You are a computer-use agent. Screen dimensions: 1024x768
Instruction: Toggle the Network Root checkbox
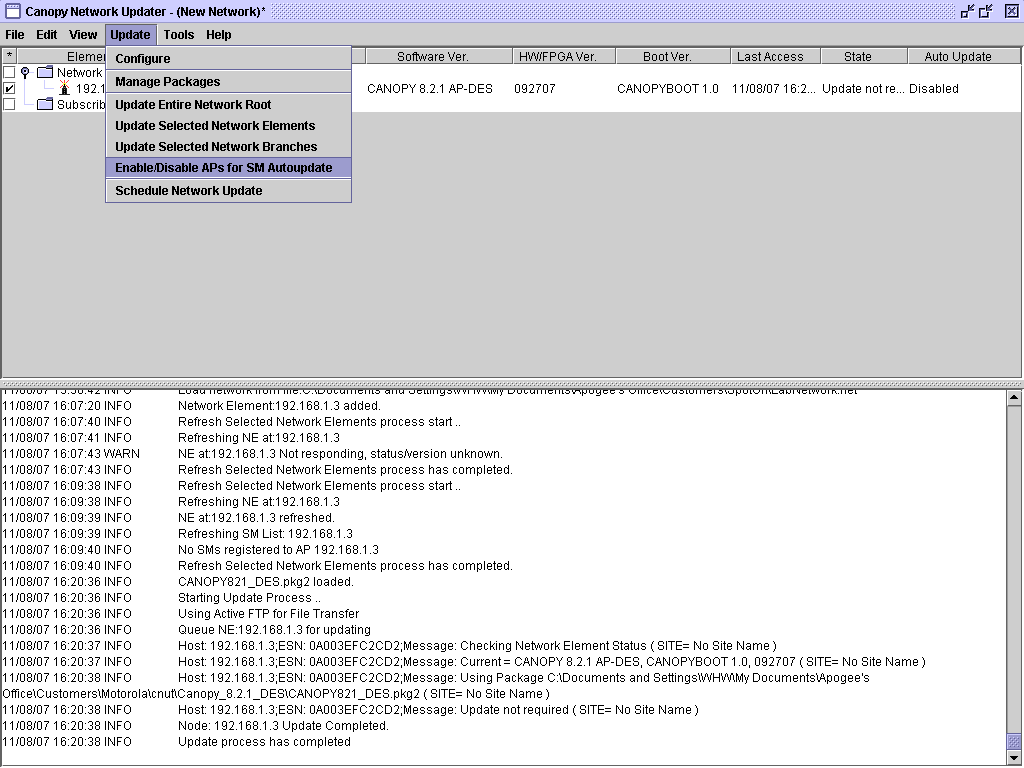tap(9, 72)
